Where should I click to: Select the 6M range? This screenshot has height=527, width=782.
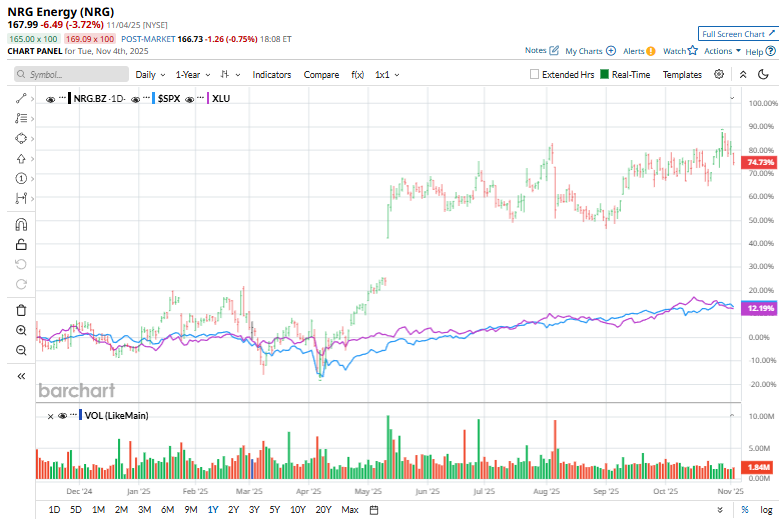(x=168, y=510)
